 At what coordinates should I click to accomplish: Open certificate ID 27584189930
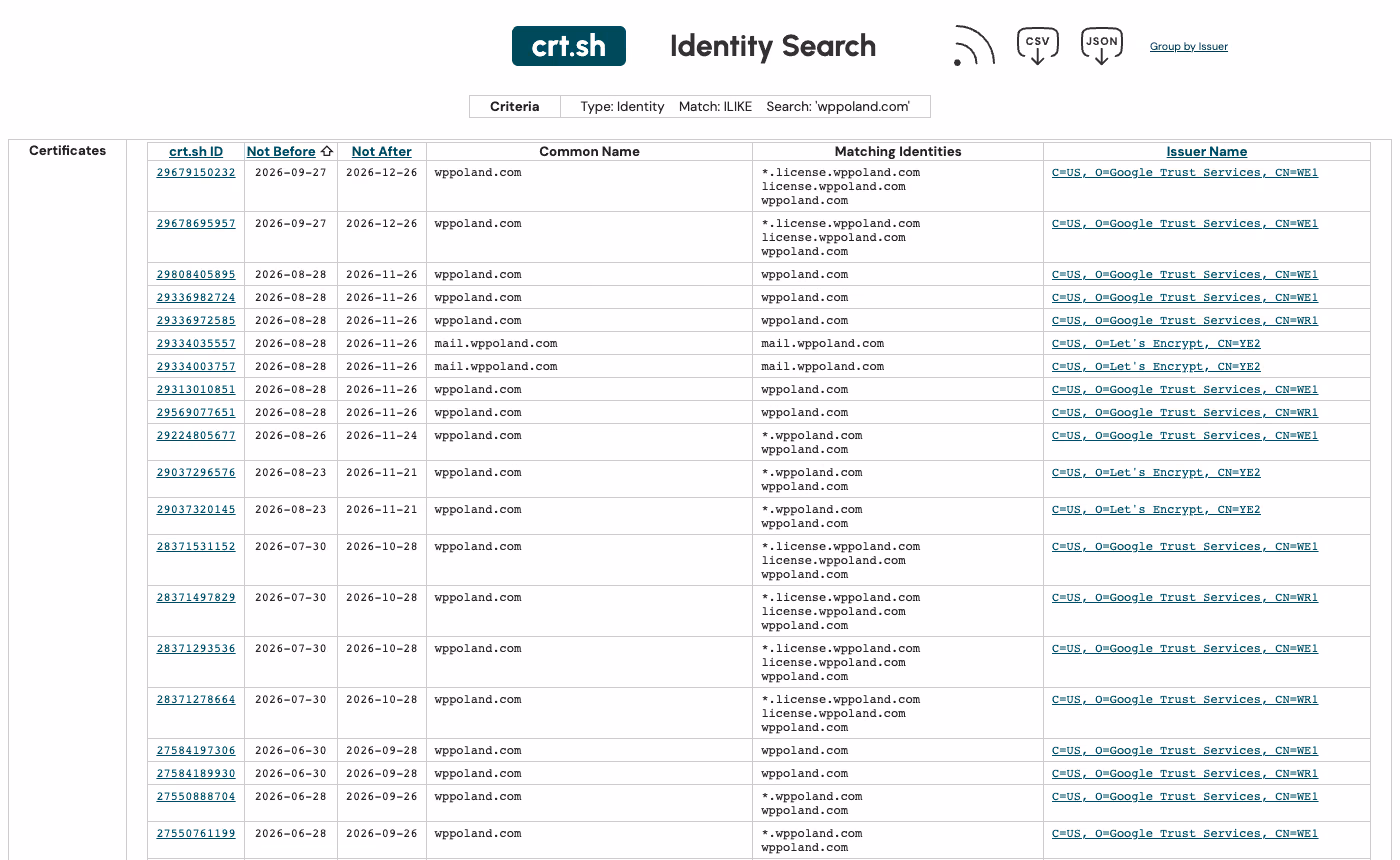pyautogui.click(x=196, y=773)
